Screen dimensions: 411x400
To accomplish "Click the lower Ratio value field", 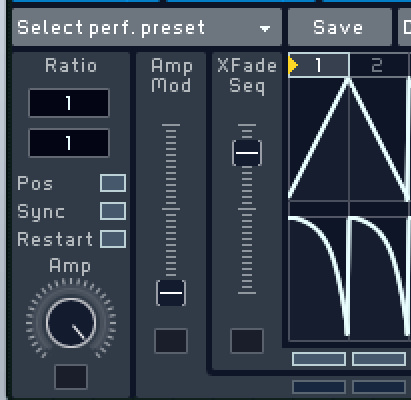I will click(69, 143).
